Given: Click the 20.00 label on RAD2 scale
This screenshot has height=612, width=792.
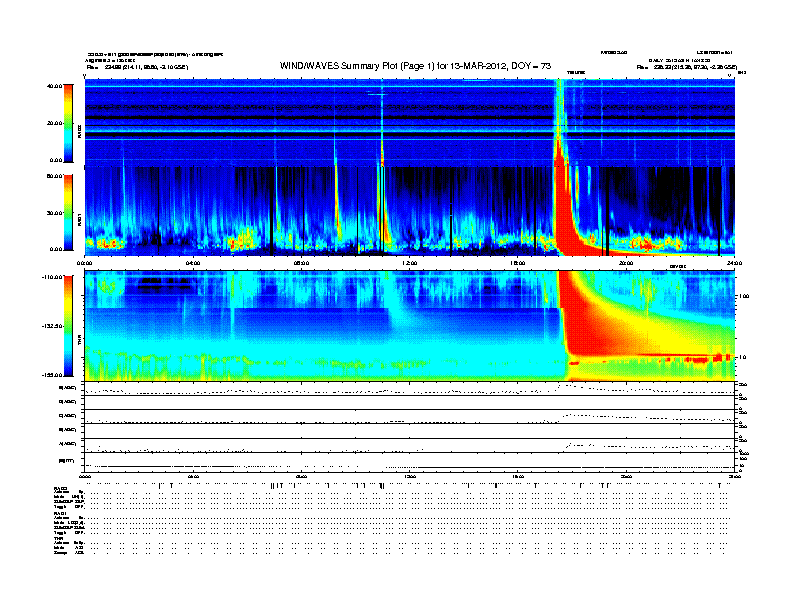Looking at the screenshot, I should tap(55, 123).
